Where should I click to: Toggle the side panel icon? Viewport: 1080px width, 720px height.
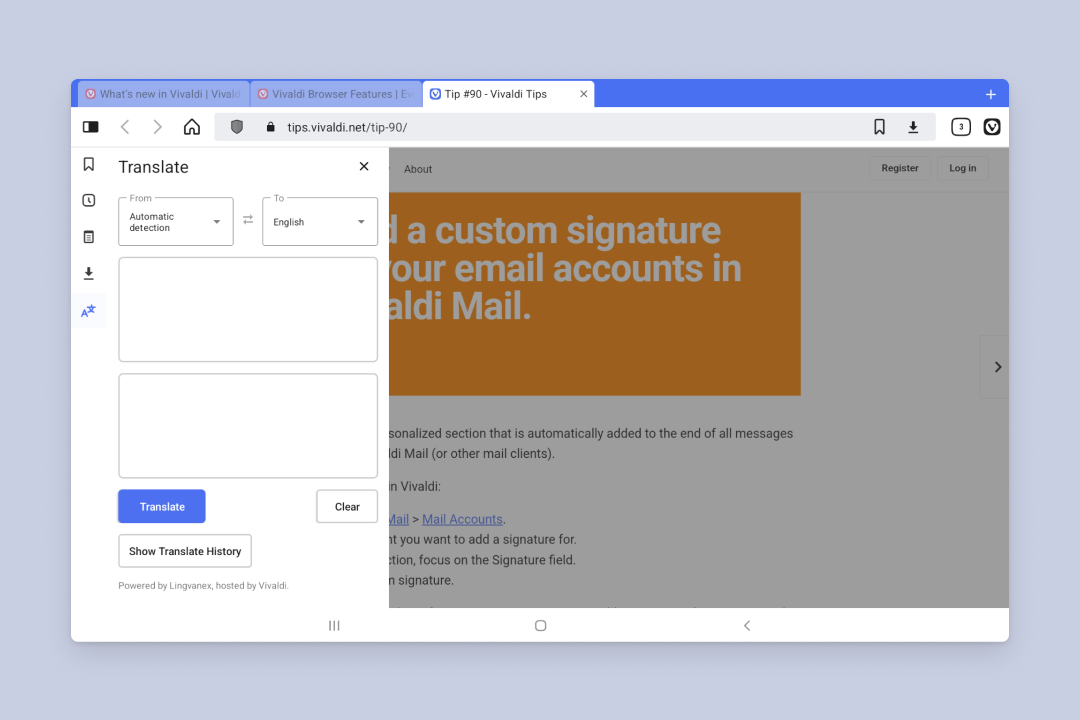pyautogui.click(x=91, y=127)
